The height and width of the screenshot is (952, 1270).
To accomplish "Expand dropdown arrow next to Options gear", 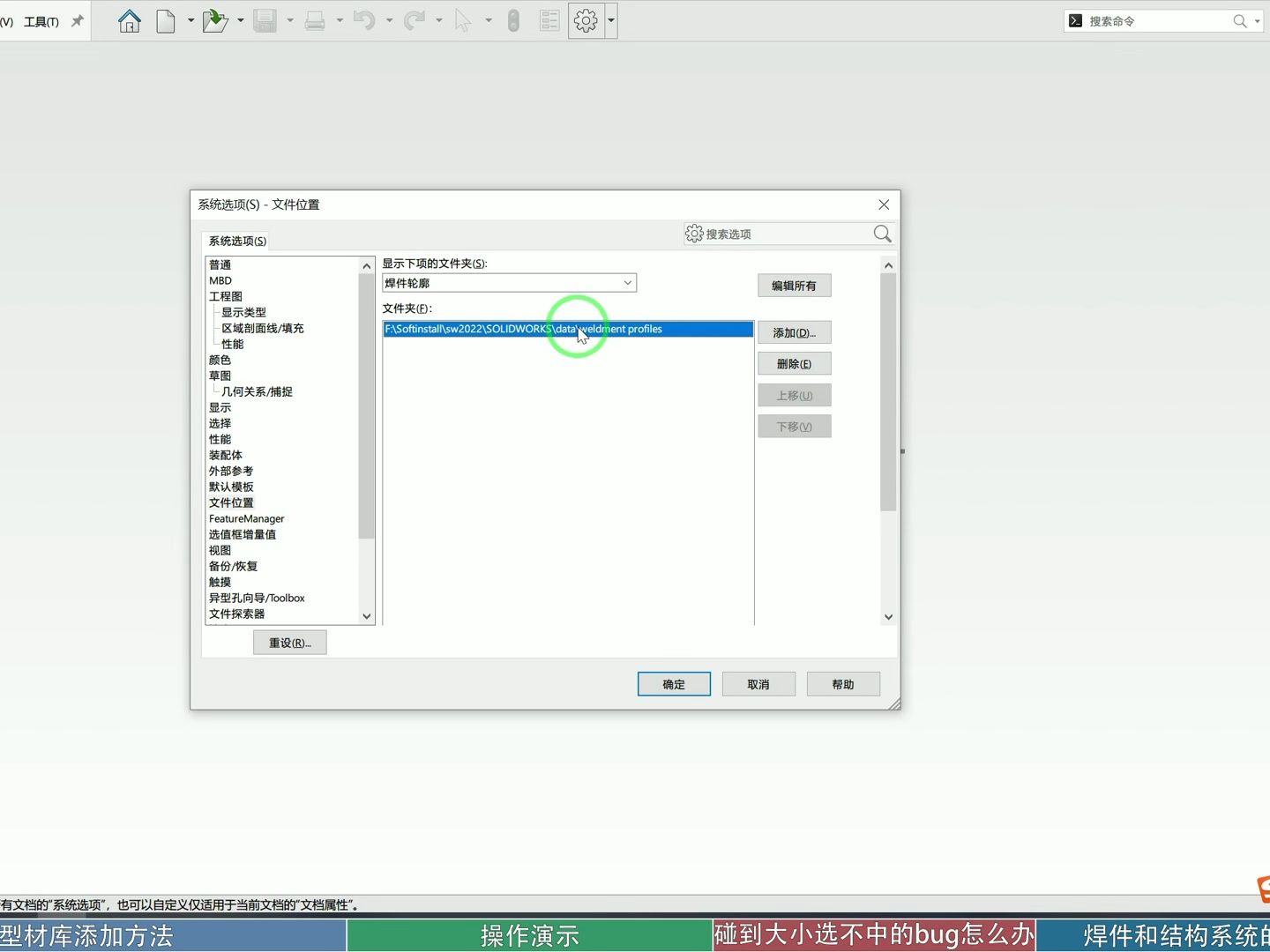I will point(610,20).
